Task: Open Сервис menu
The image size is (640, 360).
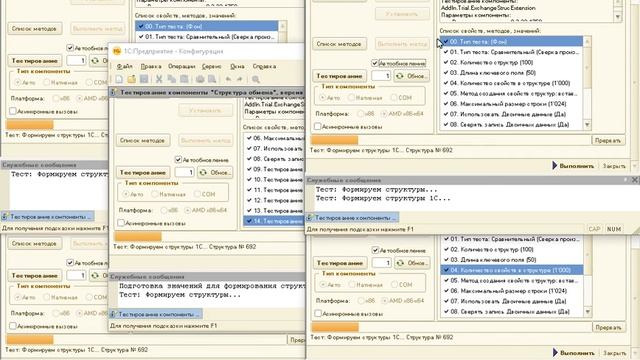Action: tap(211, 66)
